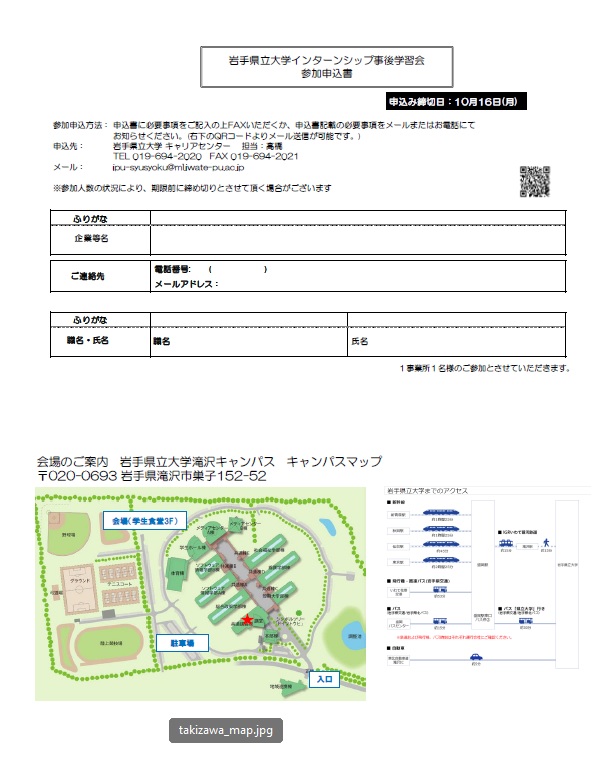615x769 pixels.
Task: Click the 岩手県立大学までのアクセス heading
Action: point(427,491)
